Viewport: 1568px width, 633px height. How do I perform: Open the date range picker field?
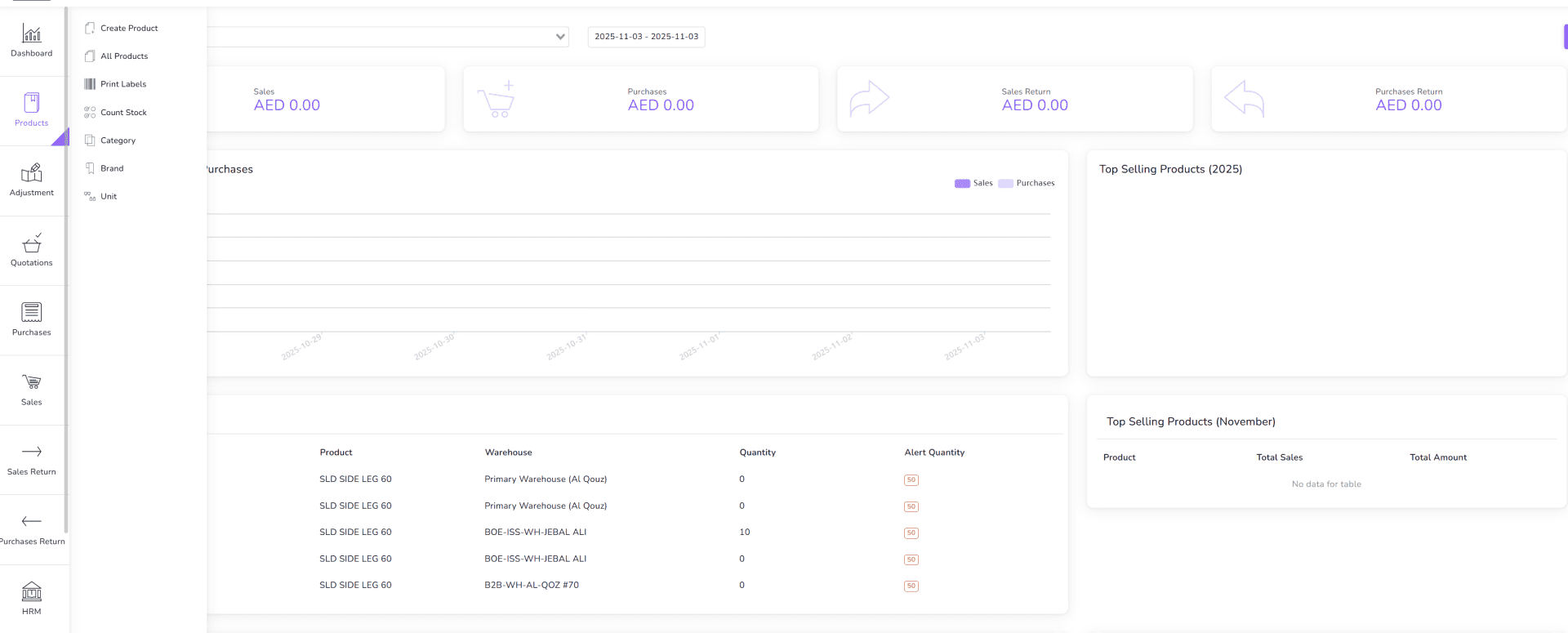click(x=646, y=37)
